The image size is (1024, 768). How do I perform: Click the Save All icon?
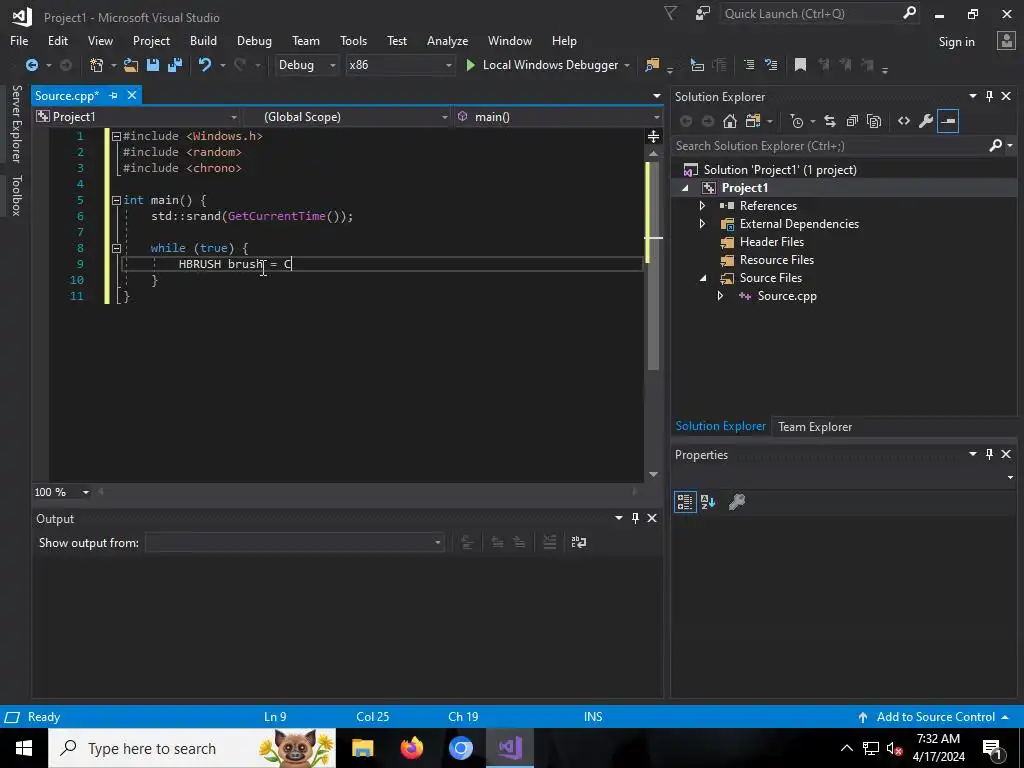174,65
